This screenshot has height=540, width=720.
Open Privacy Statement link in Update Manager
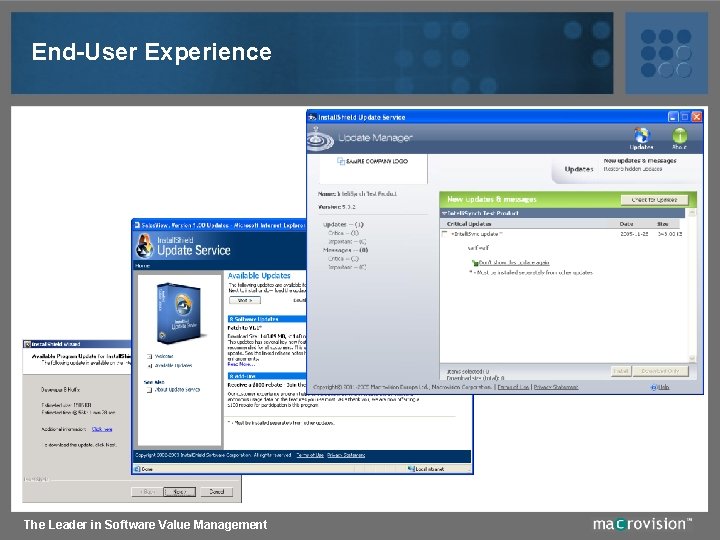pyautogui.click(x=556, y=388)
